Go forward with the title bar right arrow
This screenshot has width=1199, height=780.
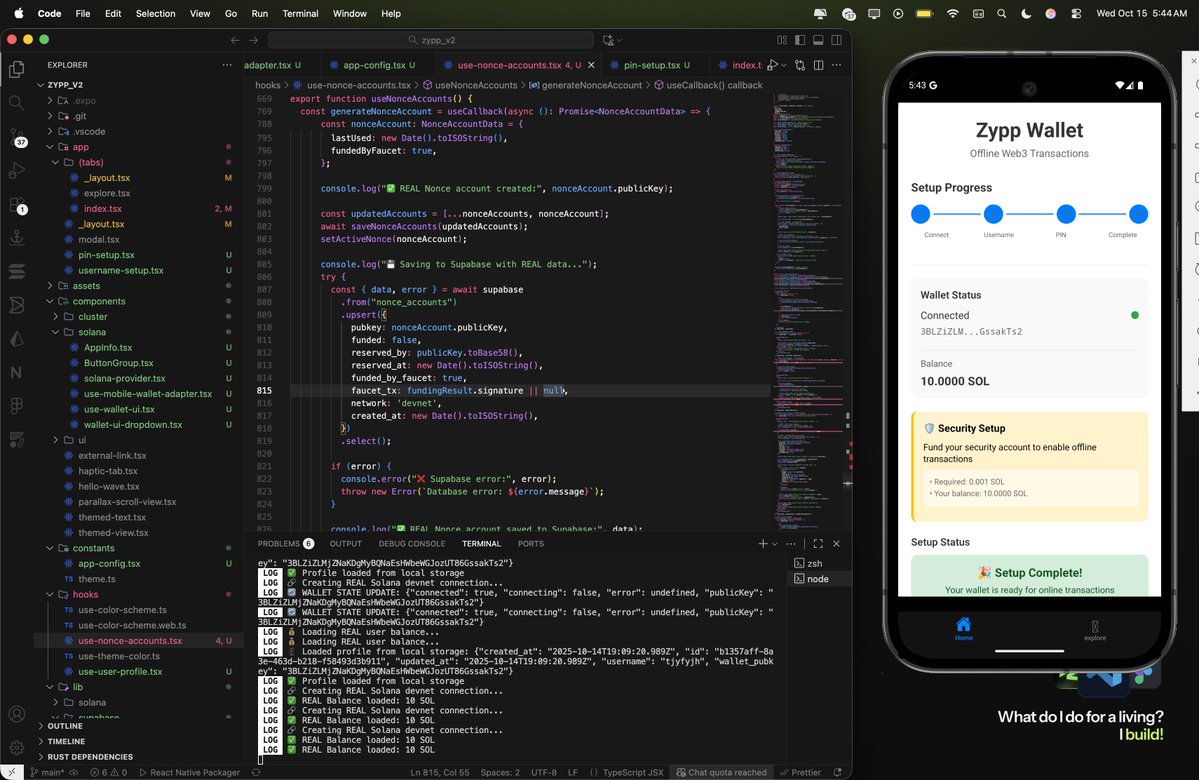tap(253, 40)
